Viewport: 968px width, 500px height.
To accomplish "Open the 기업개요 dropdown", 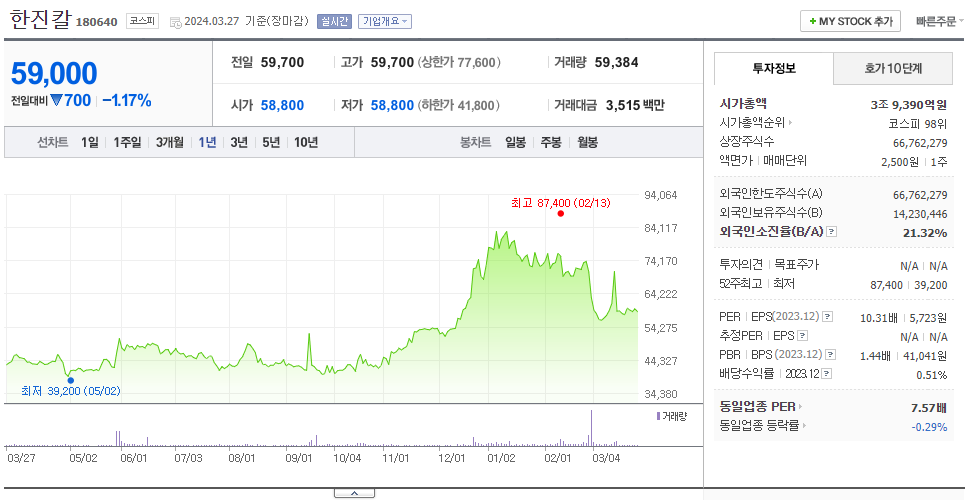I will 385,22.
